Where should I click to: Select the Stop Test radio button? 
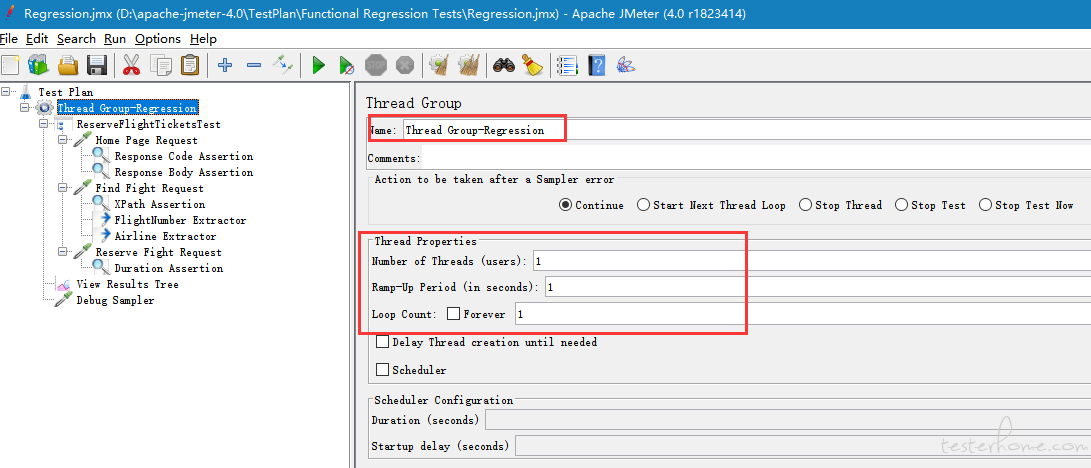[x=901, y=205]
